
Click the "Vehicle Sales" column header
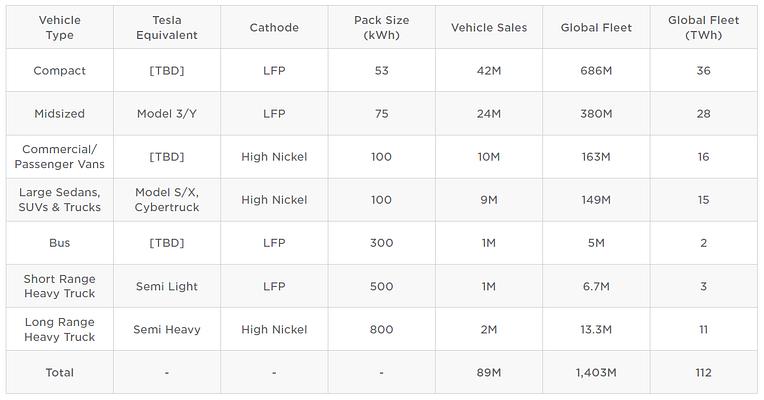489,27
